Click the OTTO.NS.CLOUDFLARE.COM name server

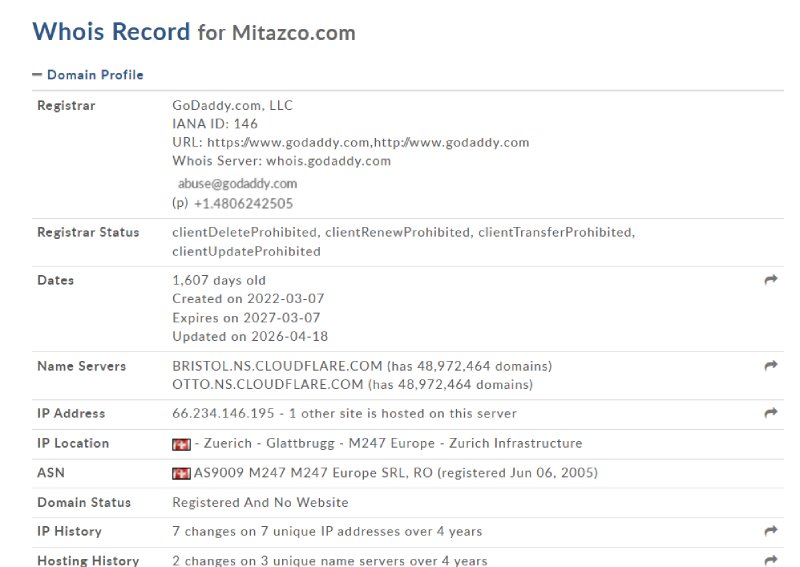(268, 384)
